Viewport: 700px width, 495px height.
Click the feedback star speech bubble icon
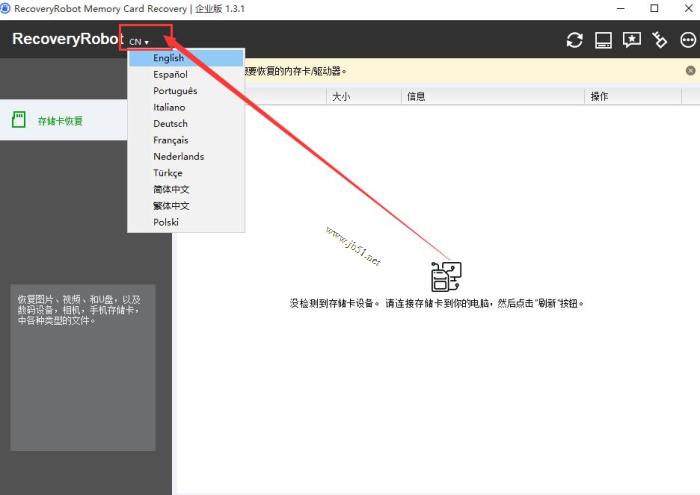[632, 40]
